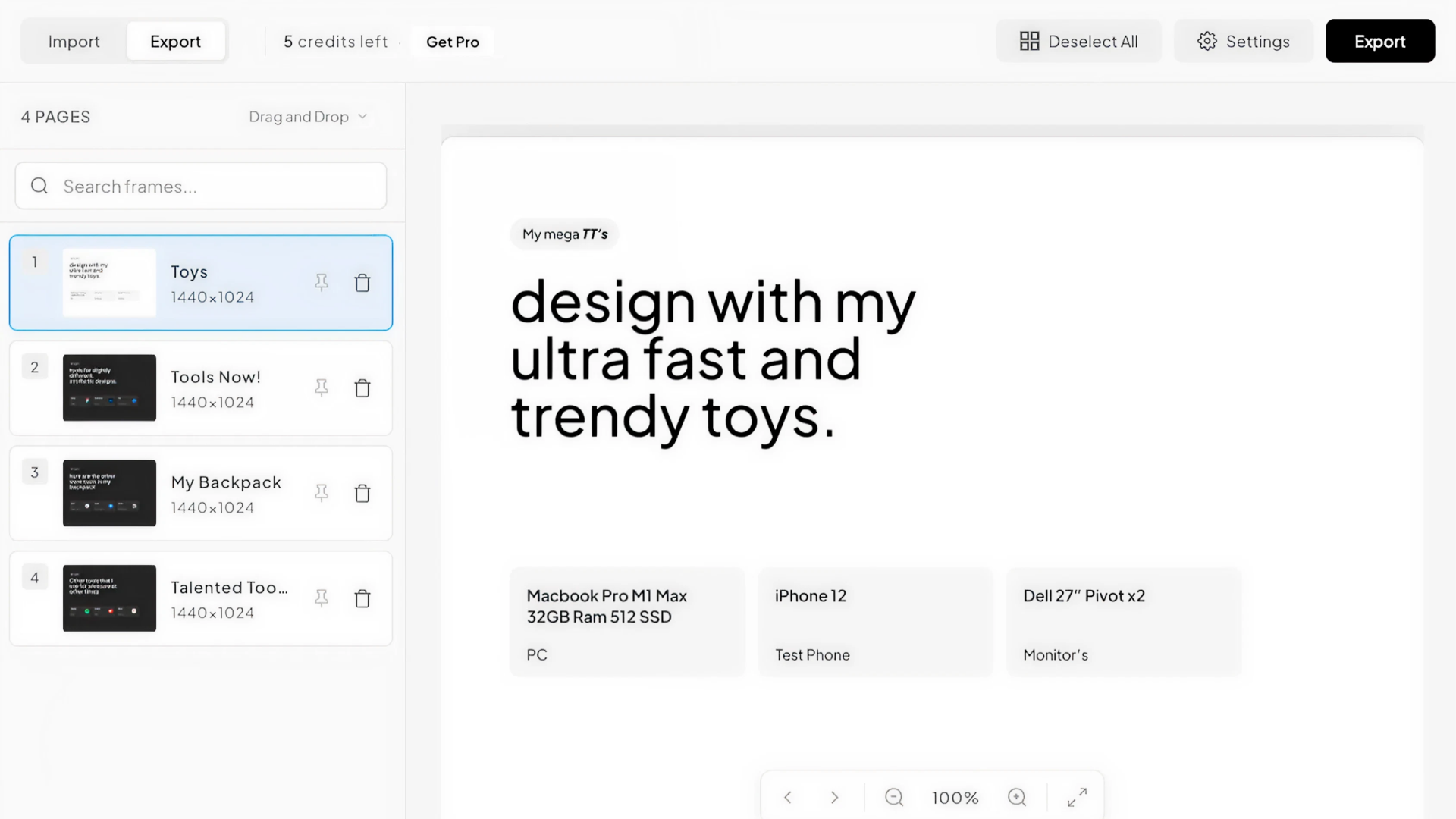
Task: Delete the My Backpack frame
Action: 362,494
